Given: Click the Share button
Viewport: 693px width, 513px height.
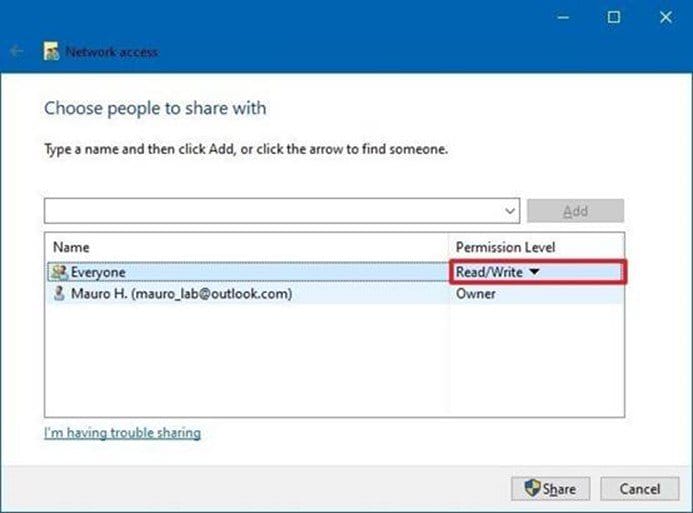Looking at the screenshot, I should [550, 489].
